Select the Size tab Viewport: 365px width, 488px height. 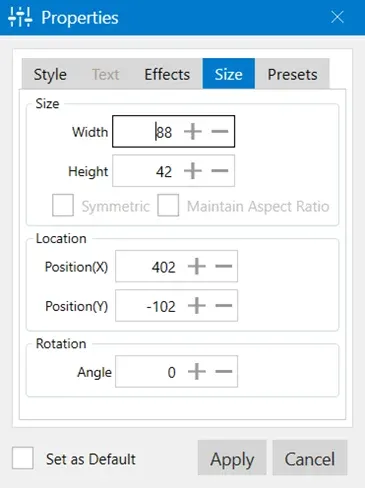tap(229, 74)
